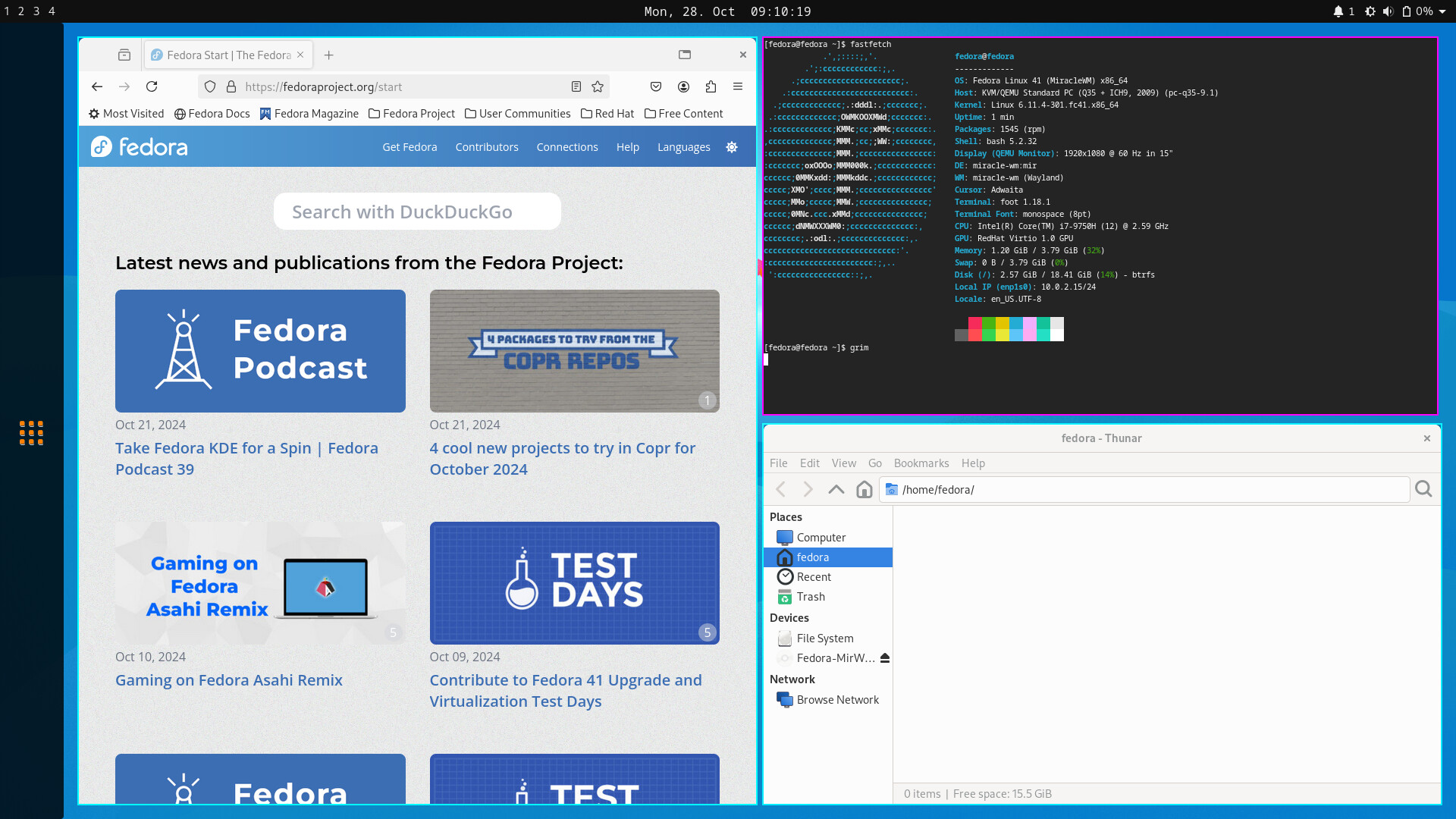Click the Thunar home folder icon

(864, 489)
